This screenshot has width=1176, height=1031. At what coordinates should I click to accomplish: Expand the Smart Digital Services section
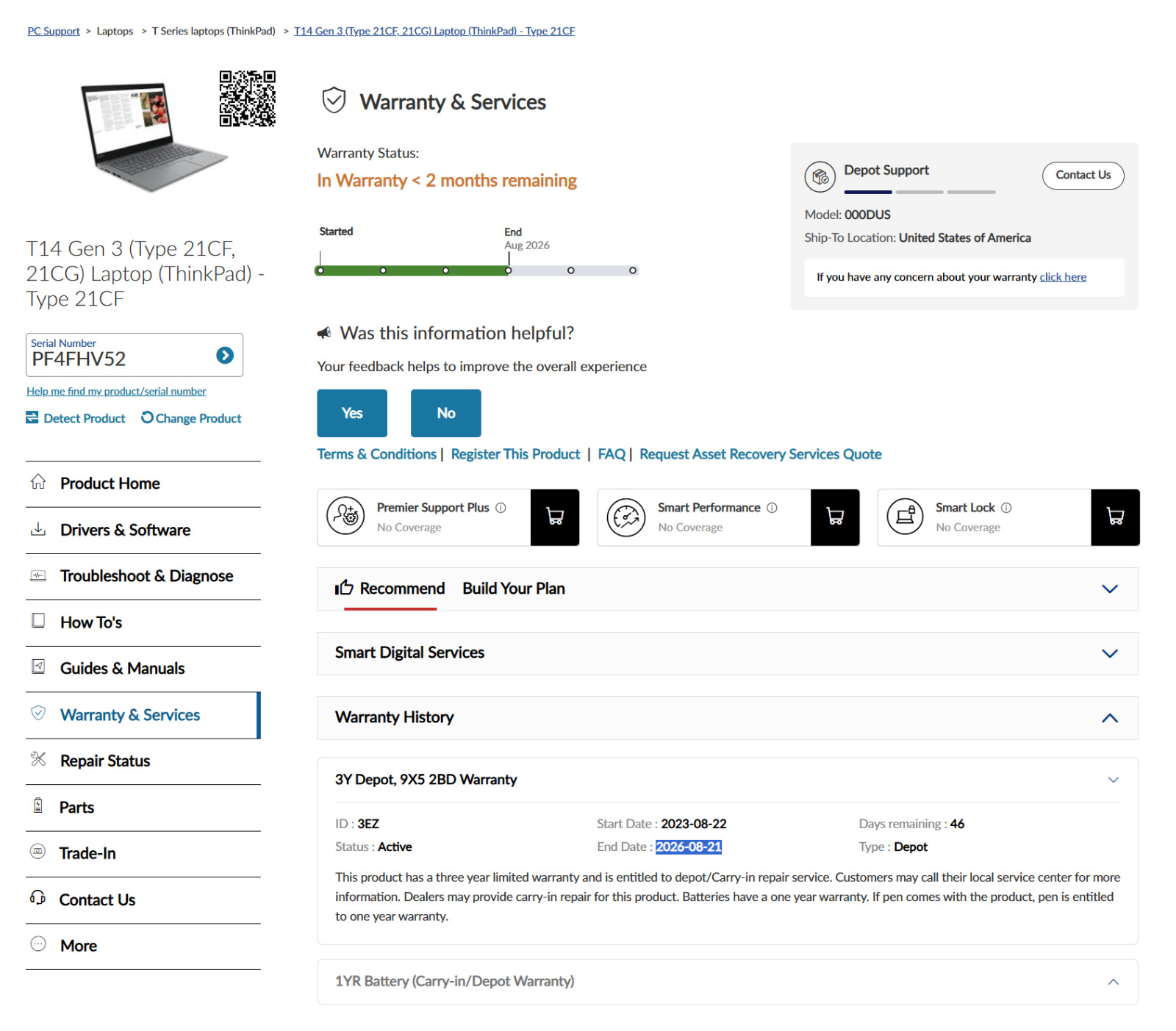coord(1110,653)
